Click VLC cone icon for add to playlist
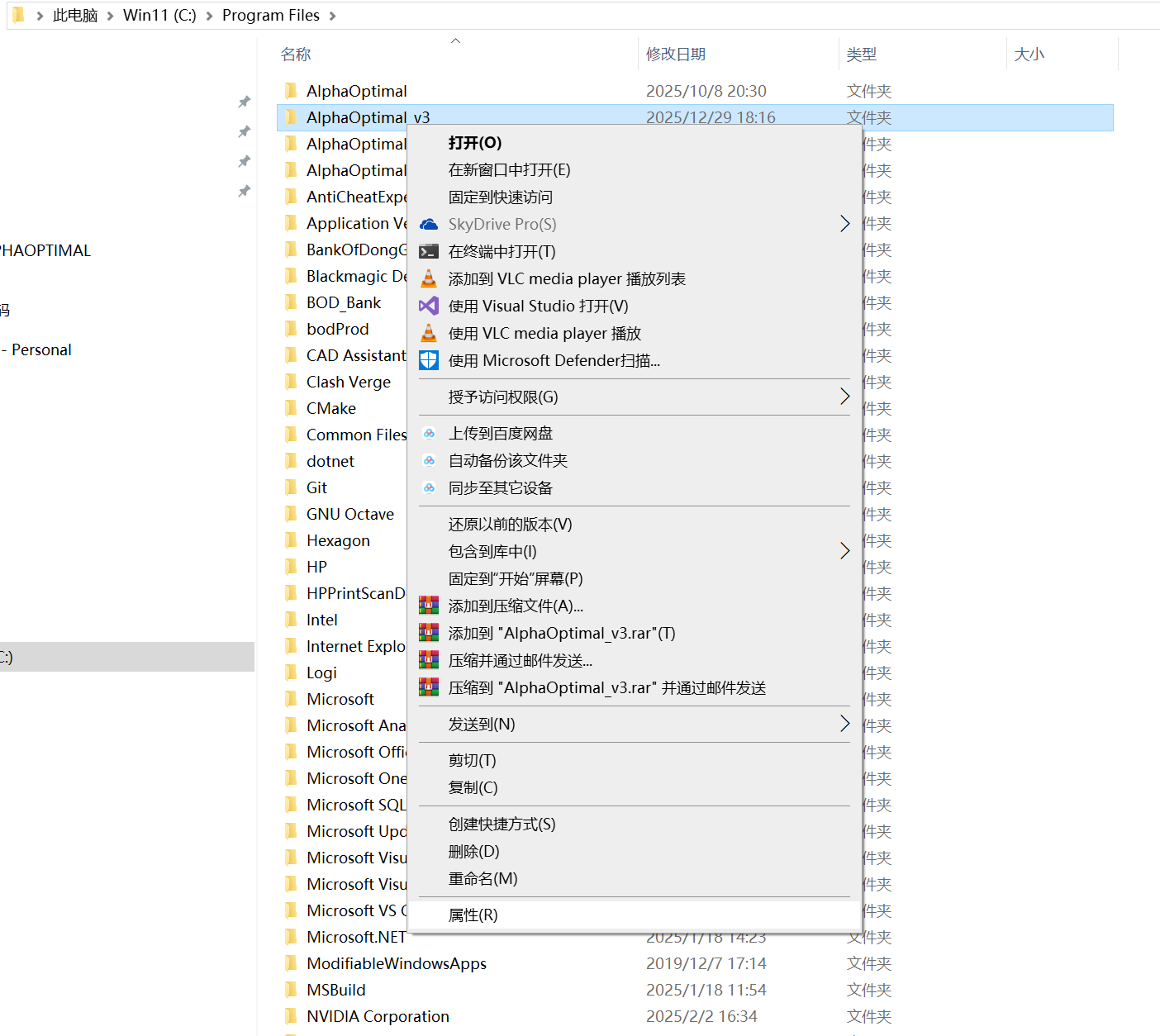 [x=429, y=279]
